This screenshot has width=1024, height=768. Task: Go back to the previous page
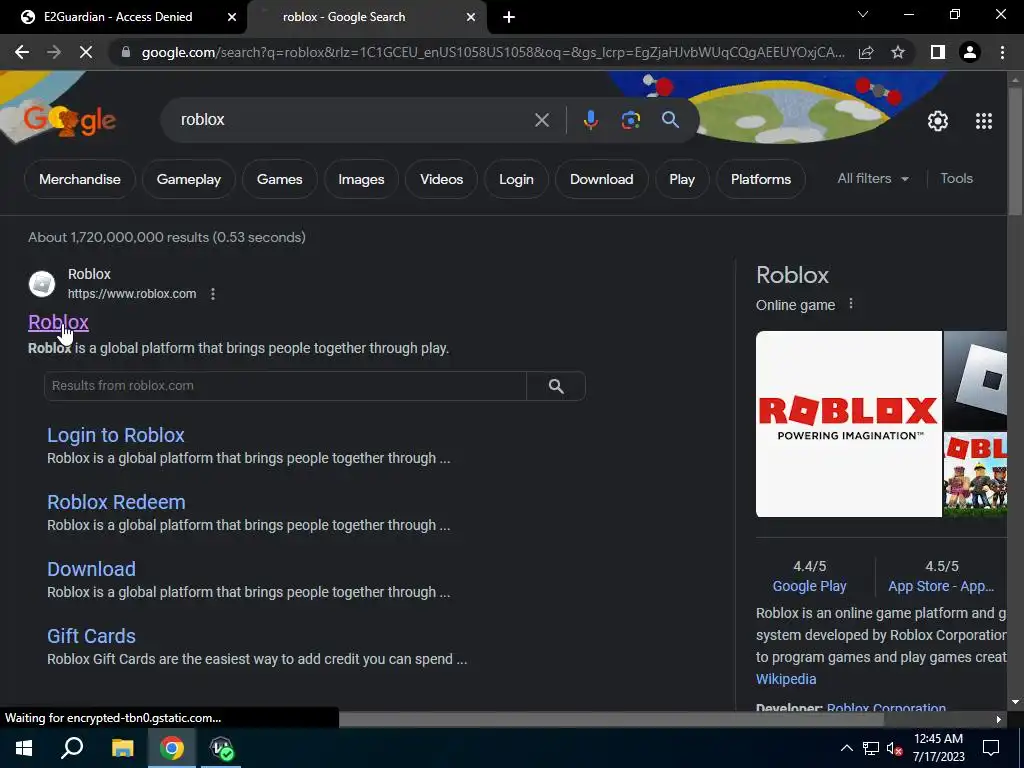click(x=22, y=52)
